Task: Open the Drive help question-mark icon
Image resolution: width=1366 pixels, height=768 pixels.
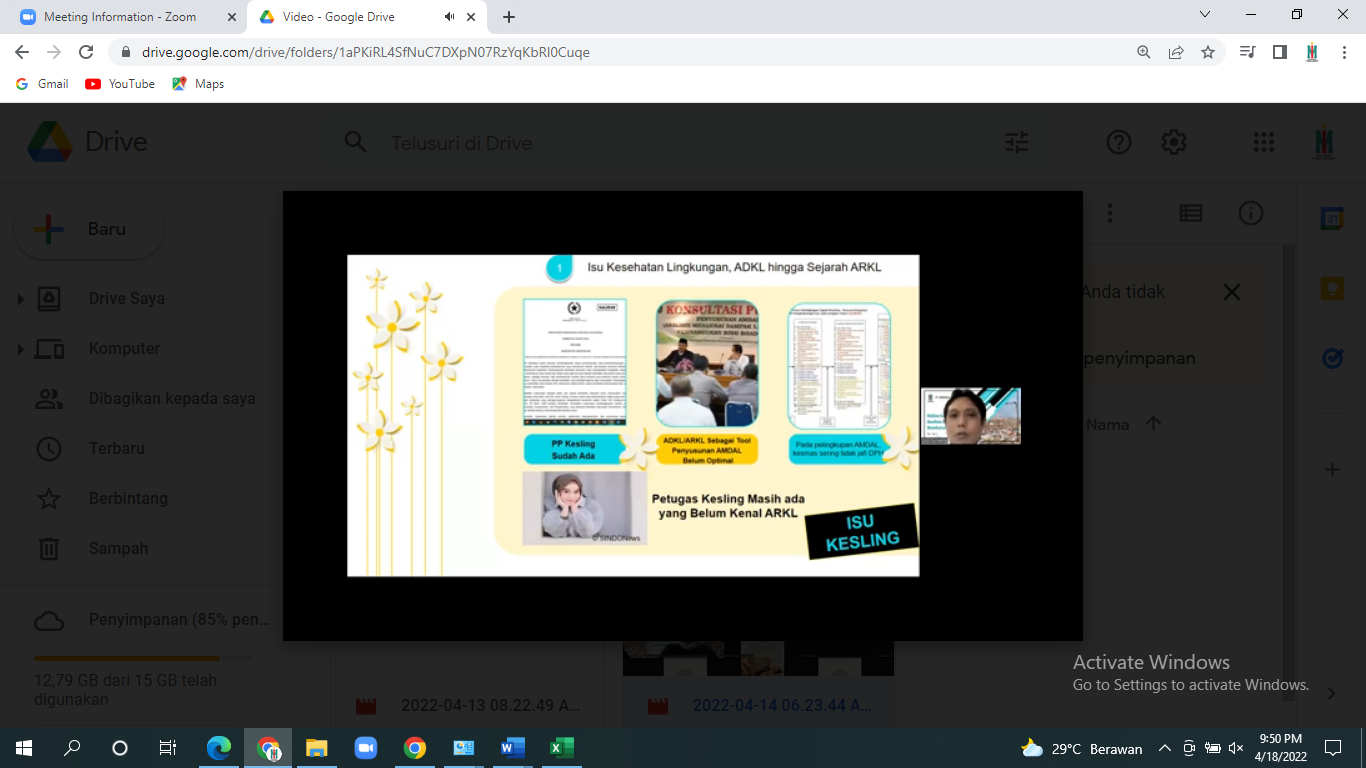Action: [1118, 142]
